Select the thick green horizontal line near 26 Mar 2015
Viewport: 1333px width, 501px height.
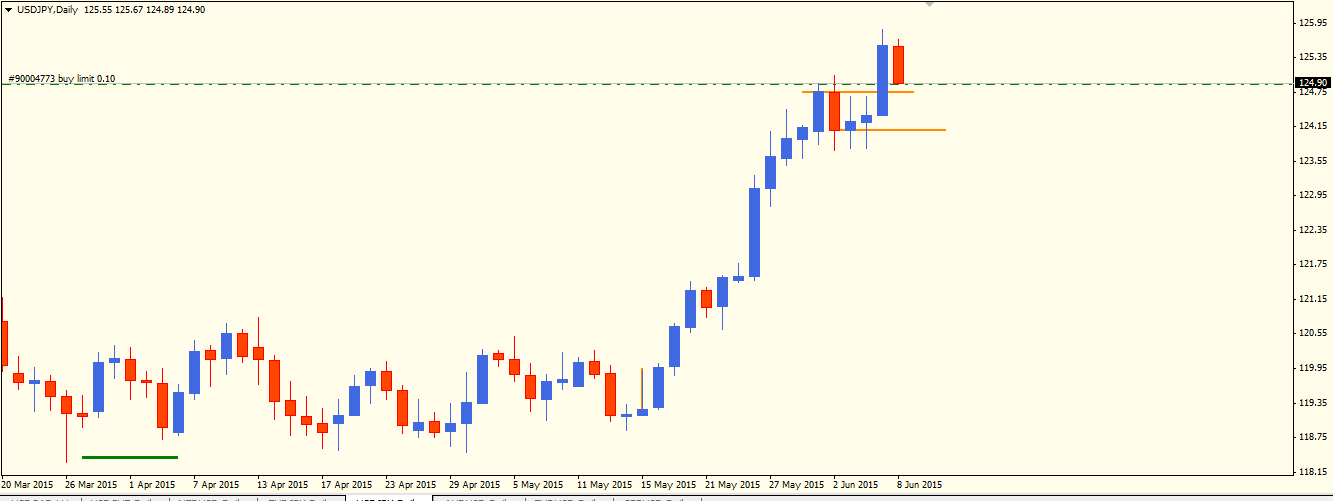(130, 457)
